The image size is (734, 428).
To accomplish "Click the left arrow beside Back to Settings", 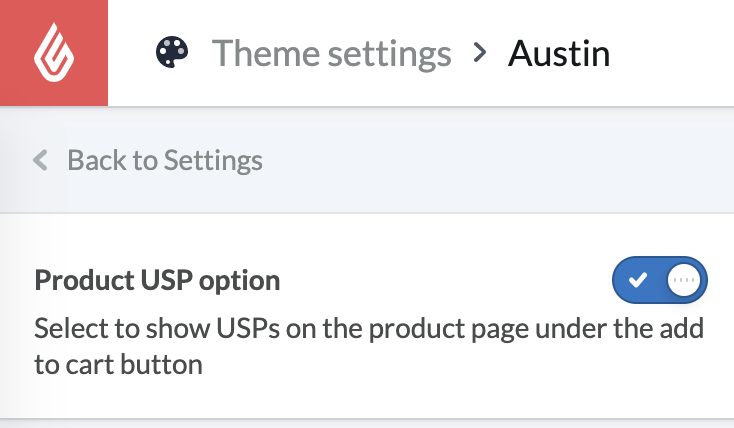I will [x=41, y=160].
